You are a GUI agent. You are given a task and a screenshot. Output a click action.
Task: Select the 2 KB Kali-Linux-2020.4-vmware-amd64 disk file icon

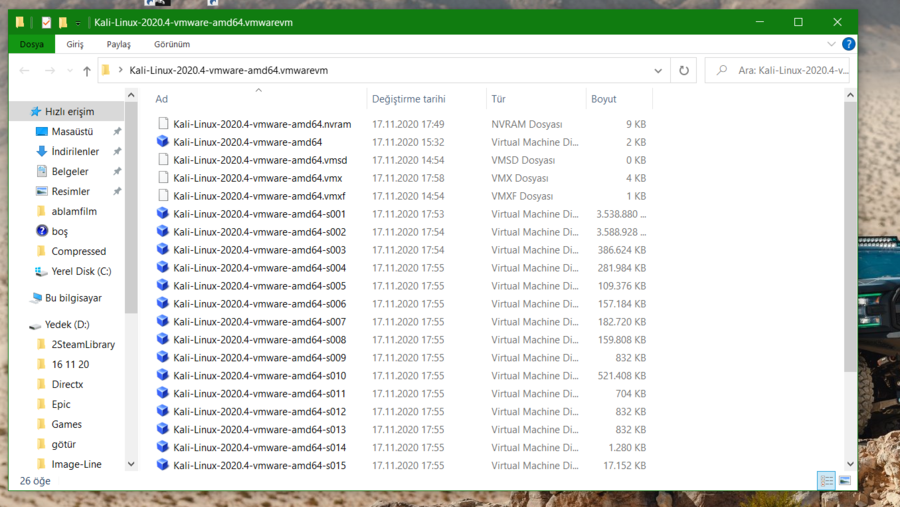163,142
